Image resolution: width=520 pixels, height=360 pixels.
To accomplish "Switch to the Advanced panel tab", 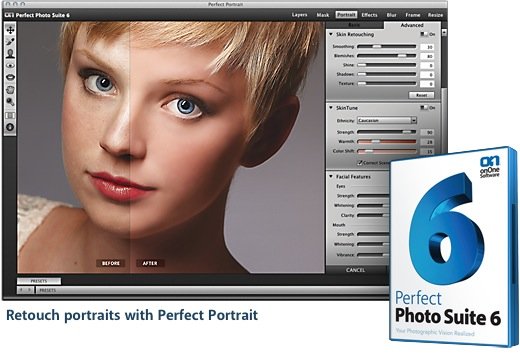I will (x=412, y=25).
